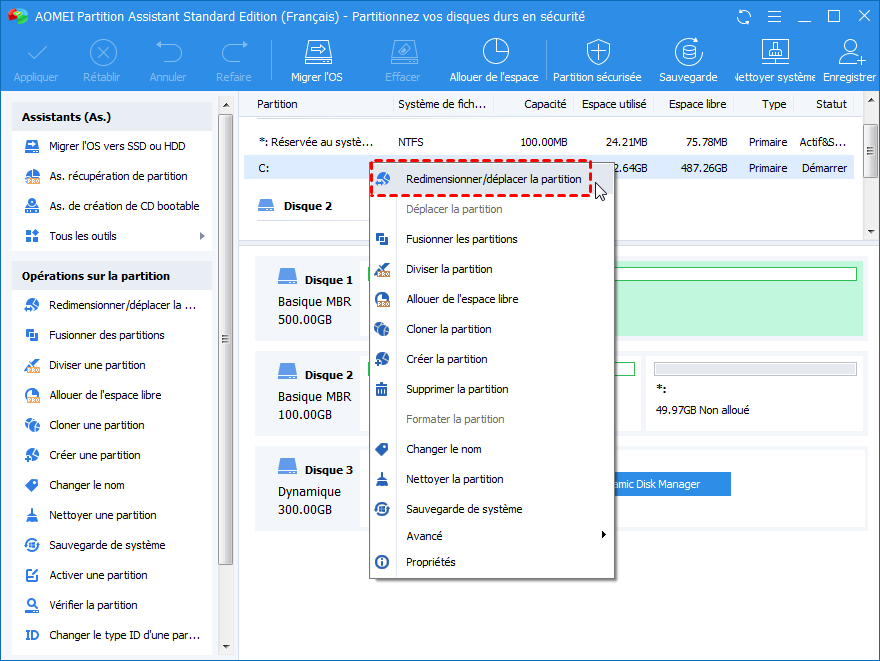Sort by the Capacité column header

pos(545,104)
